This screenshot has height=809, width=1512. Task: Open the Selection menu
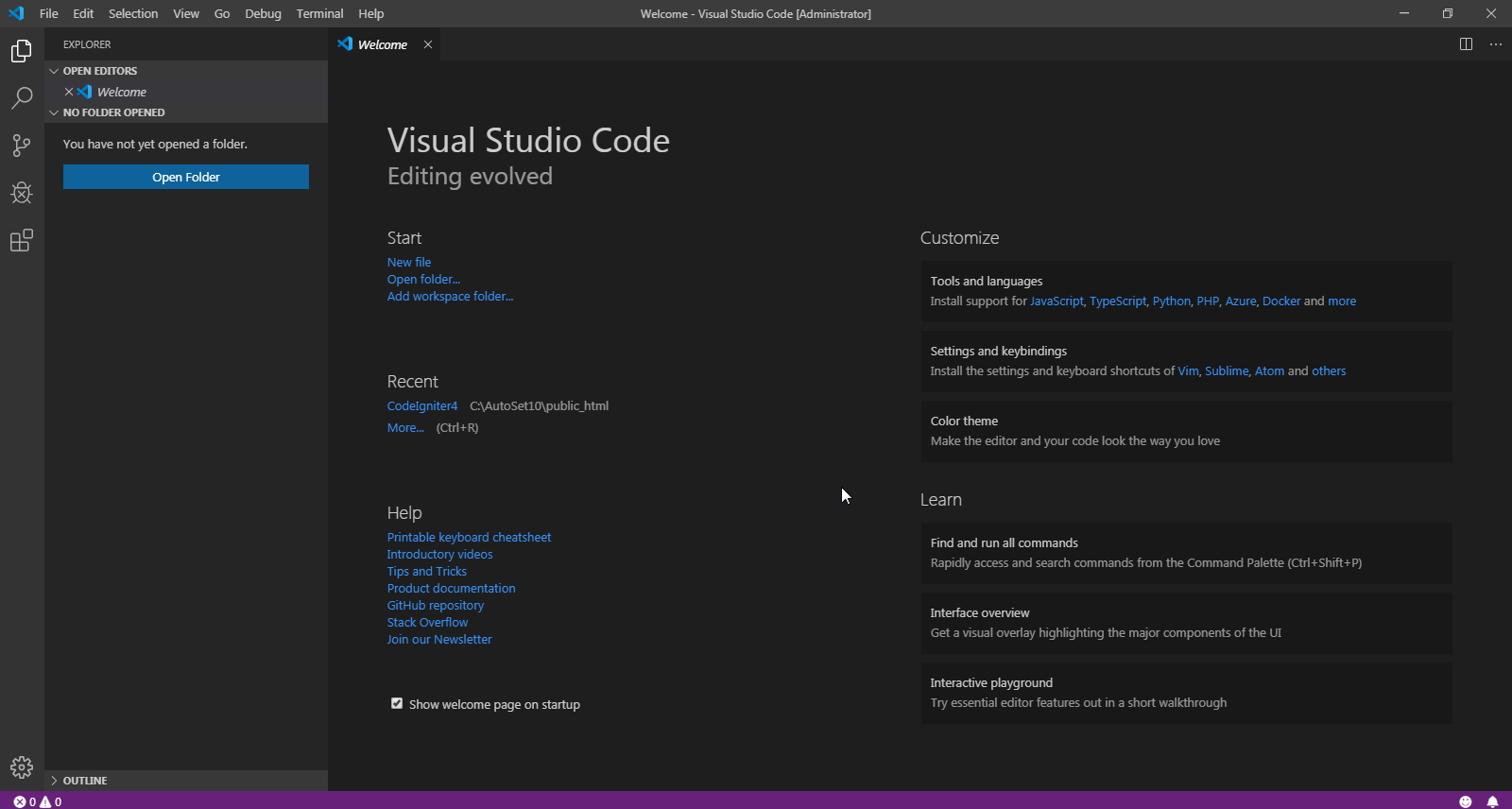click(x=133, y=13)
